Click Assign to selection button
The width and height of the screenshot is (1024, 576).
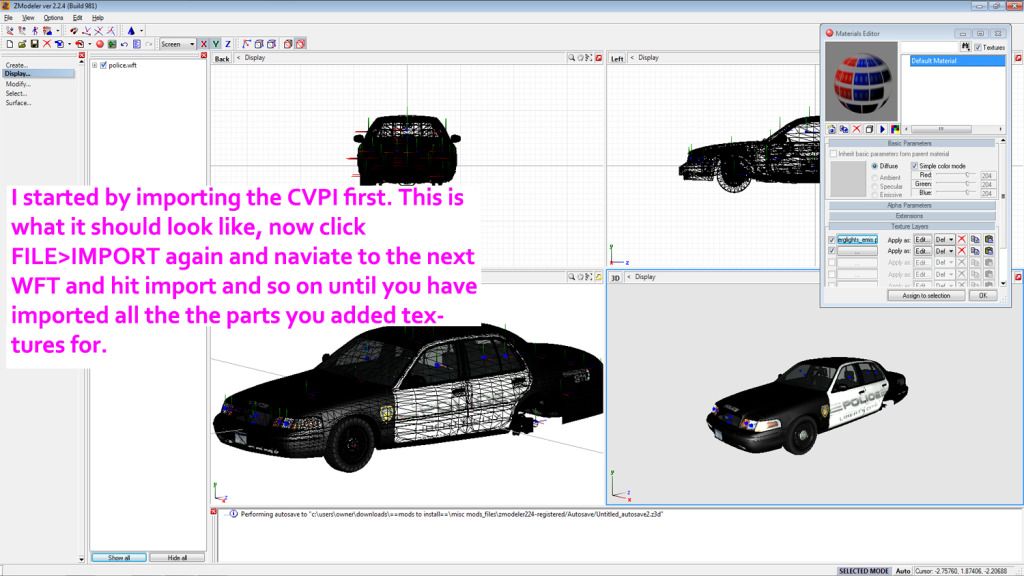(926, 296)
